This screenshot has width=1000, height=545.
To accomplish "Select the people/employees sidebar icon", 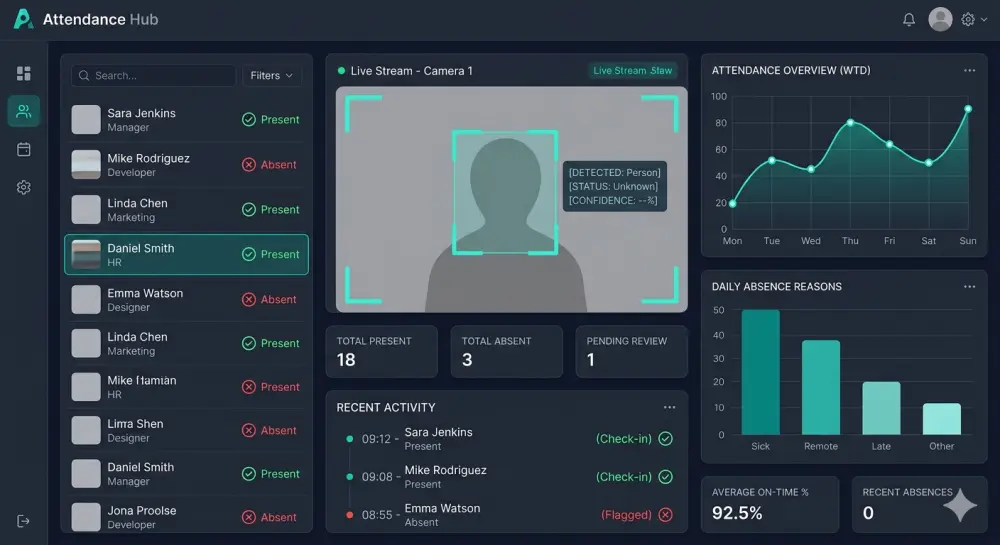I will click(24, 111).
